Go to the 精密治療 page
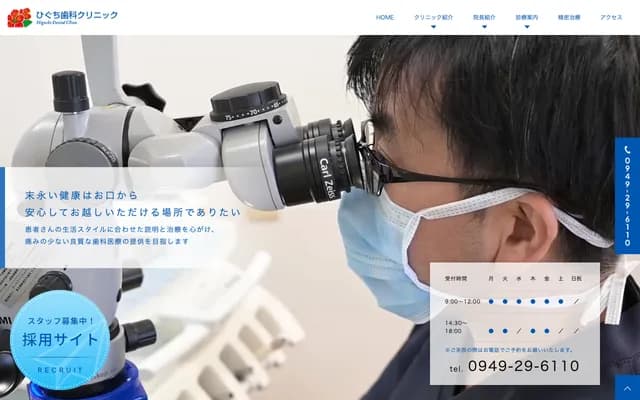 point(569,17)
